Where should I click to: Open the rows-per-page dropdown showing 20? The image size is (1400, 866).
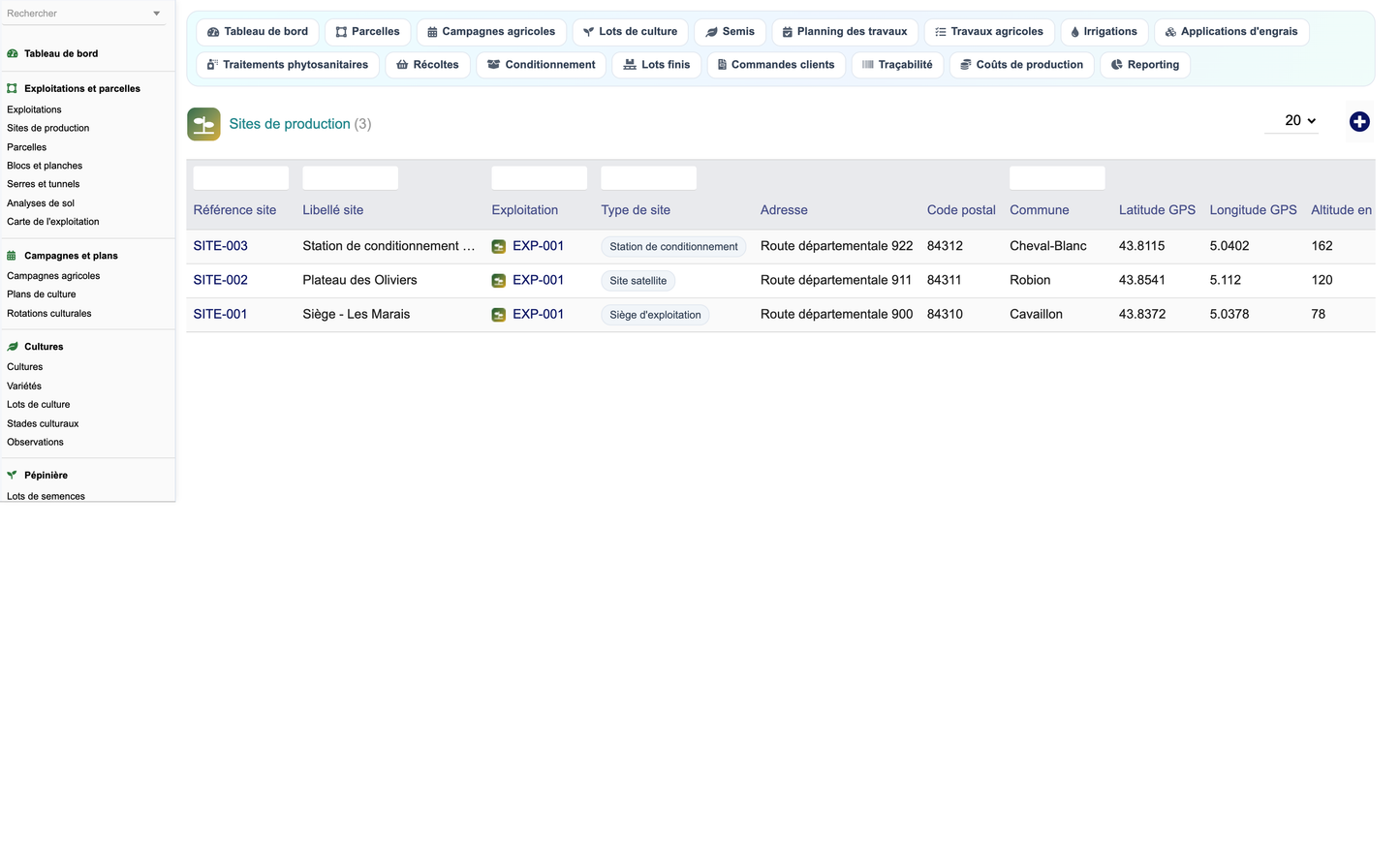[1291, 121]
